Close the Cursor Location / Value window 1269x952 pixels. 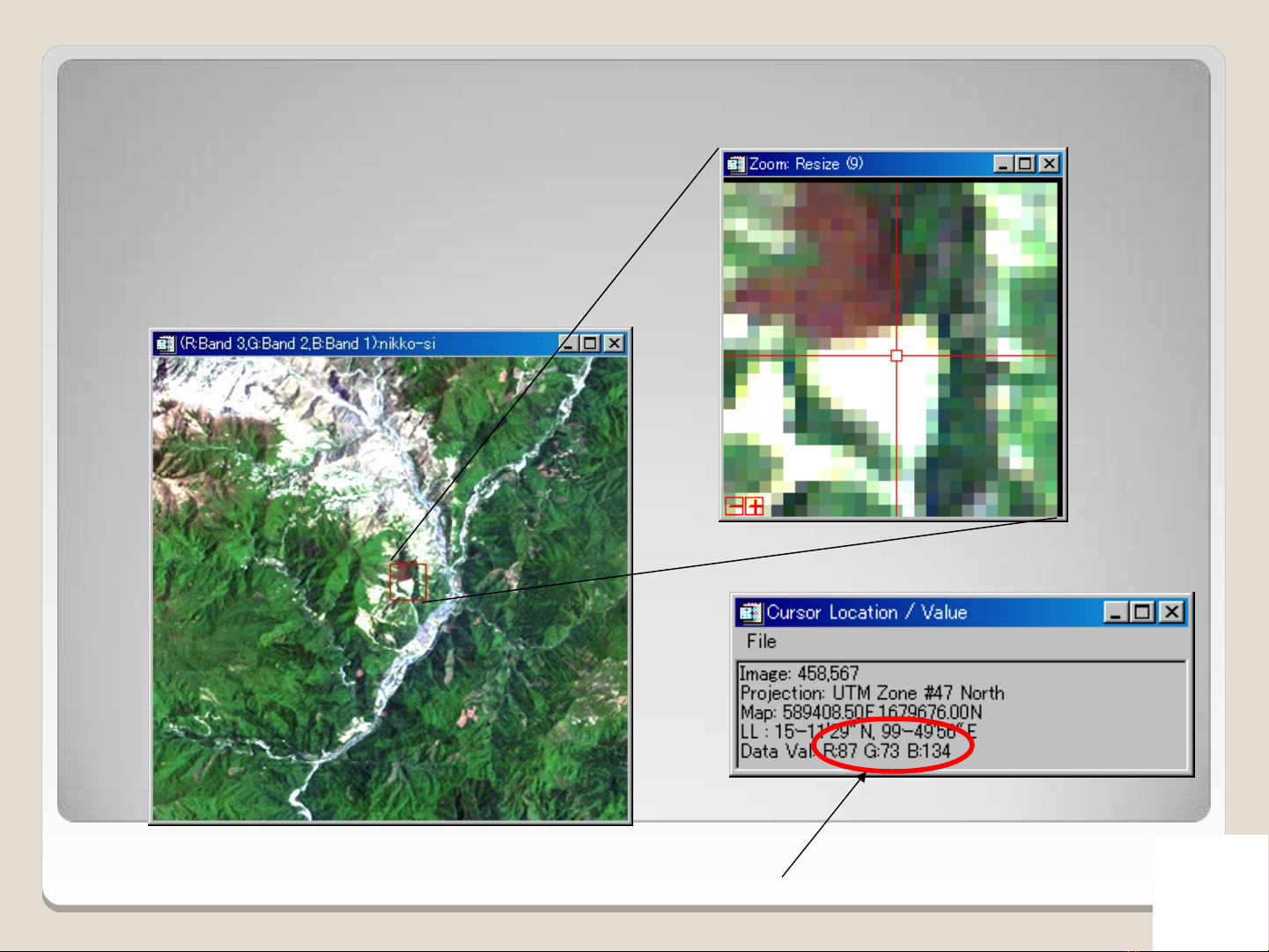1171,612
